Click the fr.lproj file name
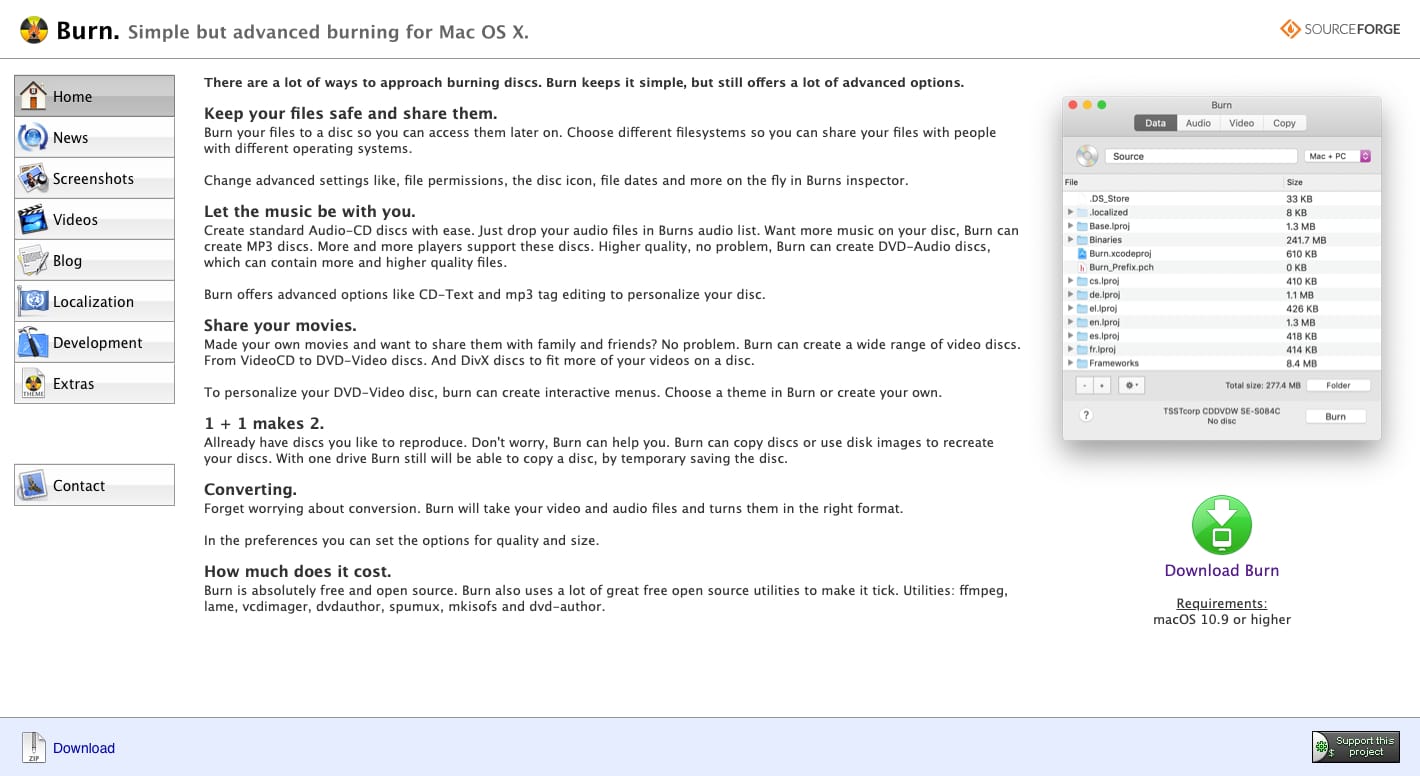1420x776 pixels. (1102, 350)
